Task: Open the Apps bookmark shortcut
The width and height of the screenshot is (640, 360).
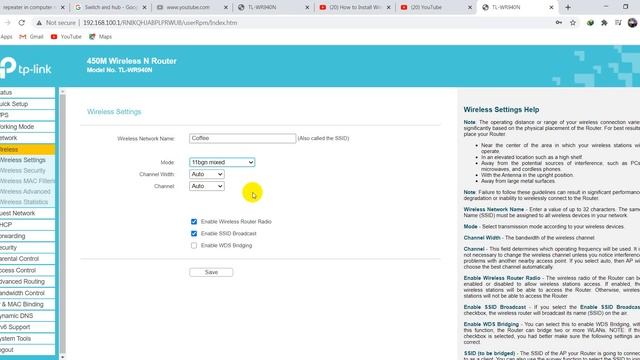Action: coord(6,37)
